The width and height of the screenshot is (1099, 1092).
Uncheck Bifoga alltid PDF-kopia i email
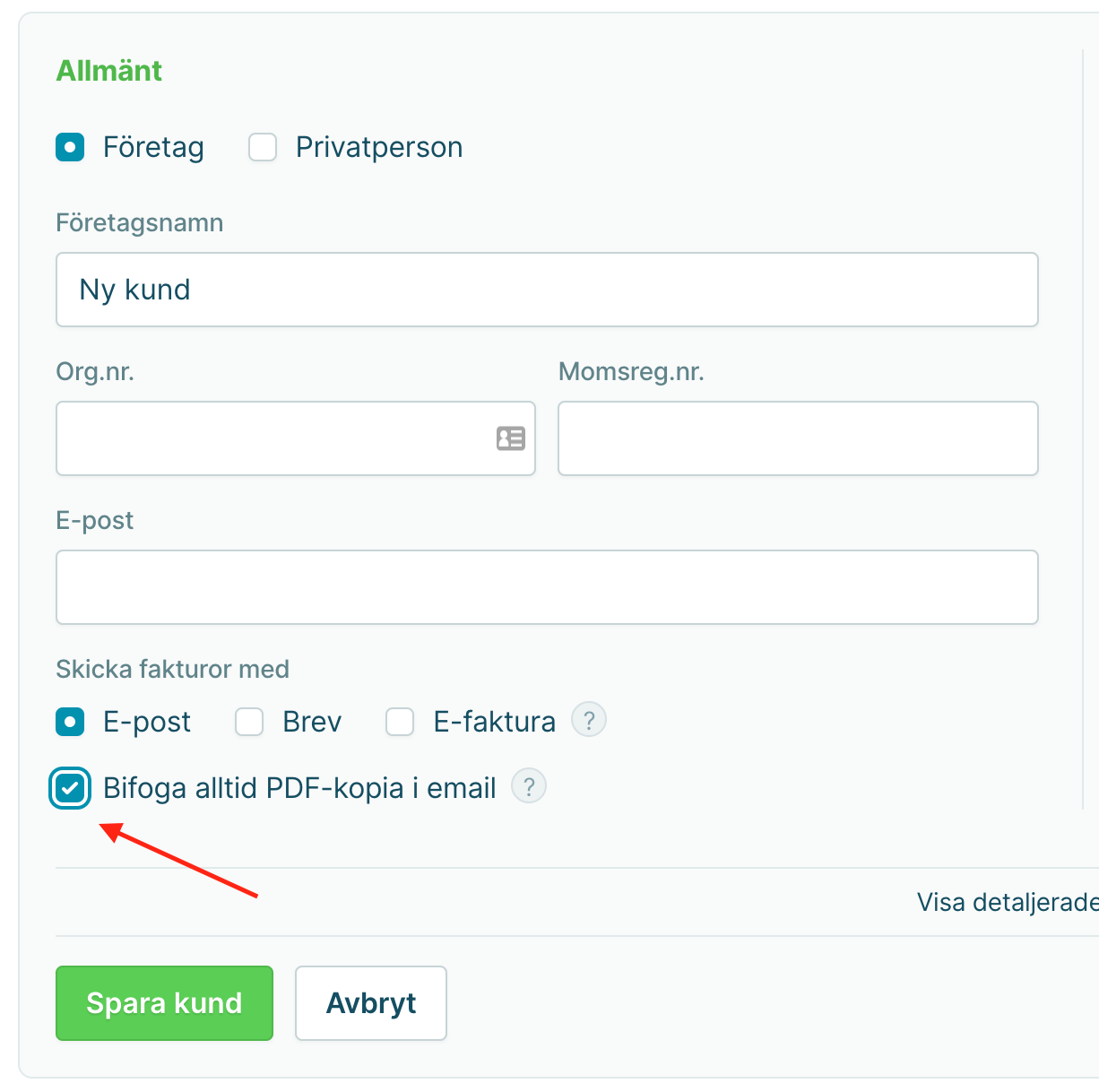click(70, 788)
